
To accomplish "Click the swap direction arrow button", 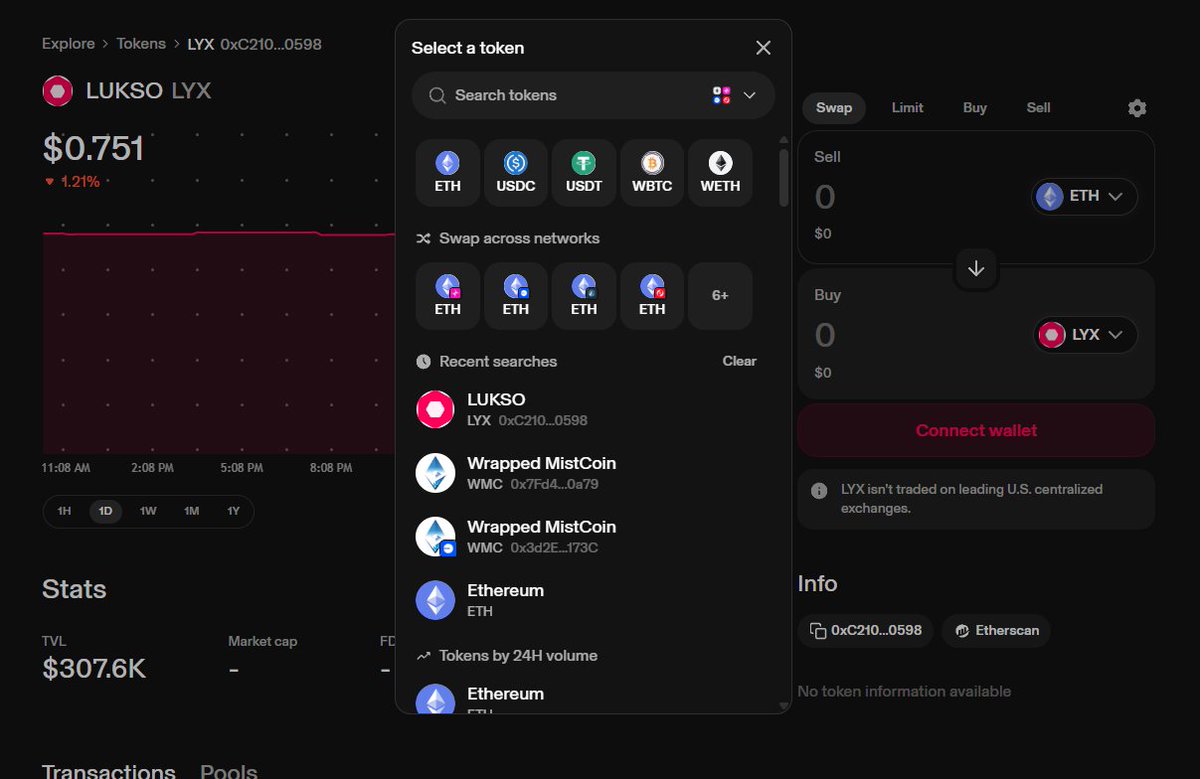I will coord(976,269).
